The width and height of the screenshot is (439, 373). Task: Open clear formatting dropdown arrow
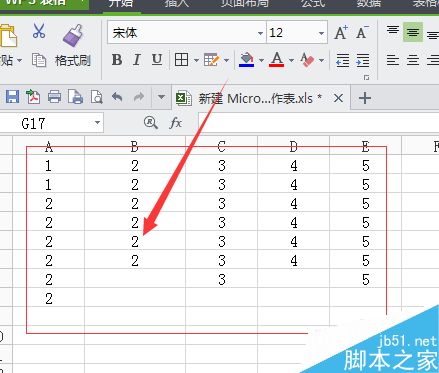coord(321,60)
